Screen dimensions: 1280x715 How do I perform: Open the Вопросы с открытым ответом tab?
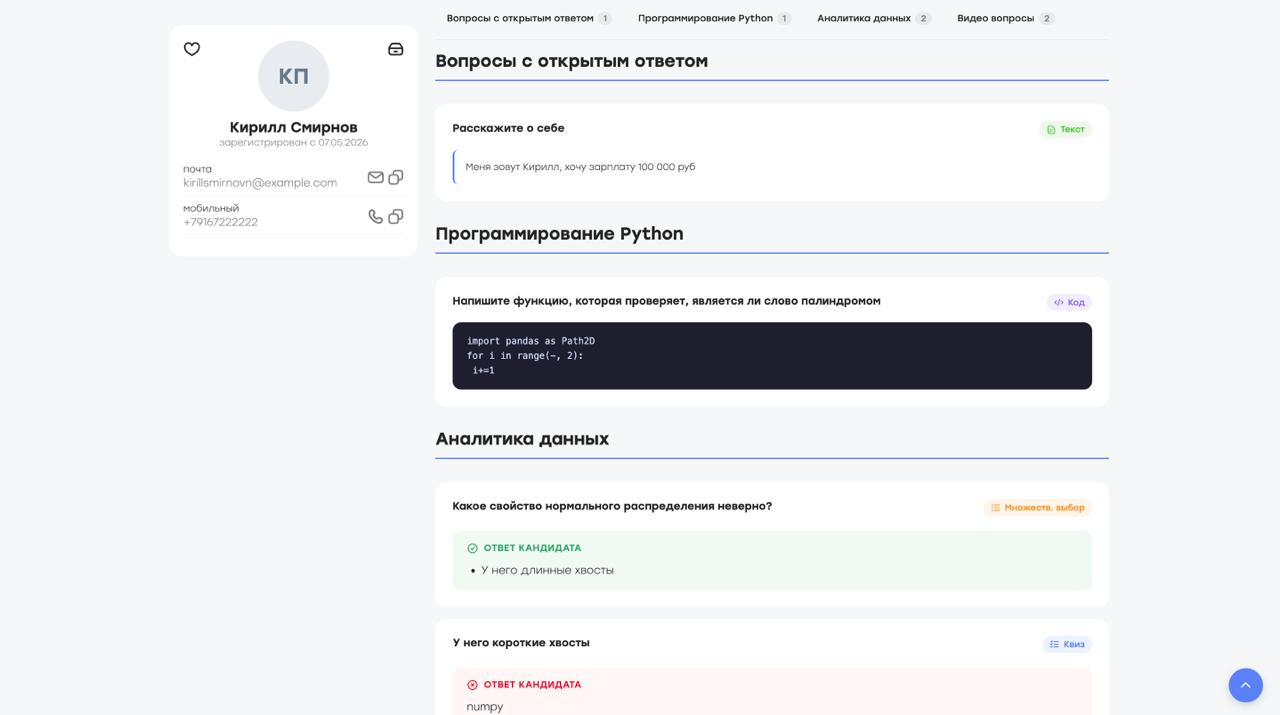529,18
